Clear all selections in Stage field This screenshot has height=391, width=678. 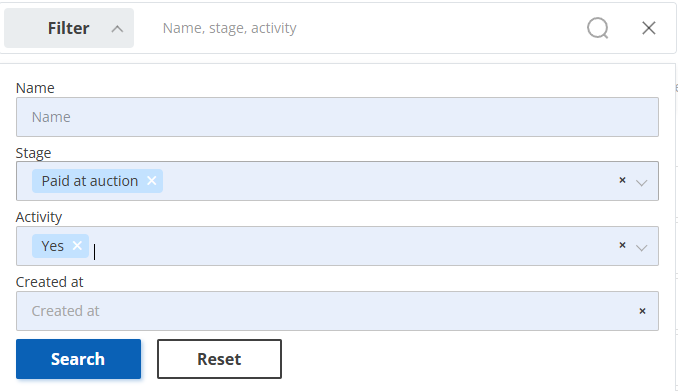click(x=622, y=180)
